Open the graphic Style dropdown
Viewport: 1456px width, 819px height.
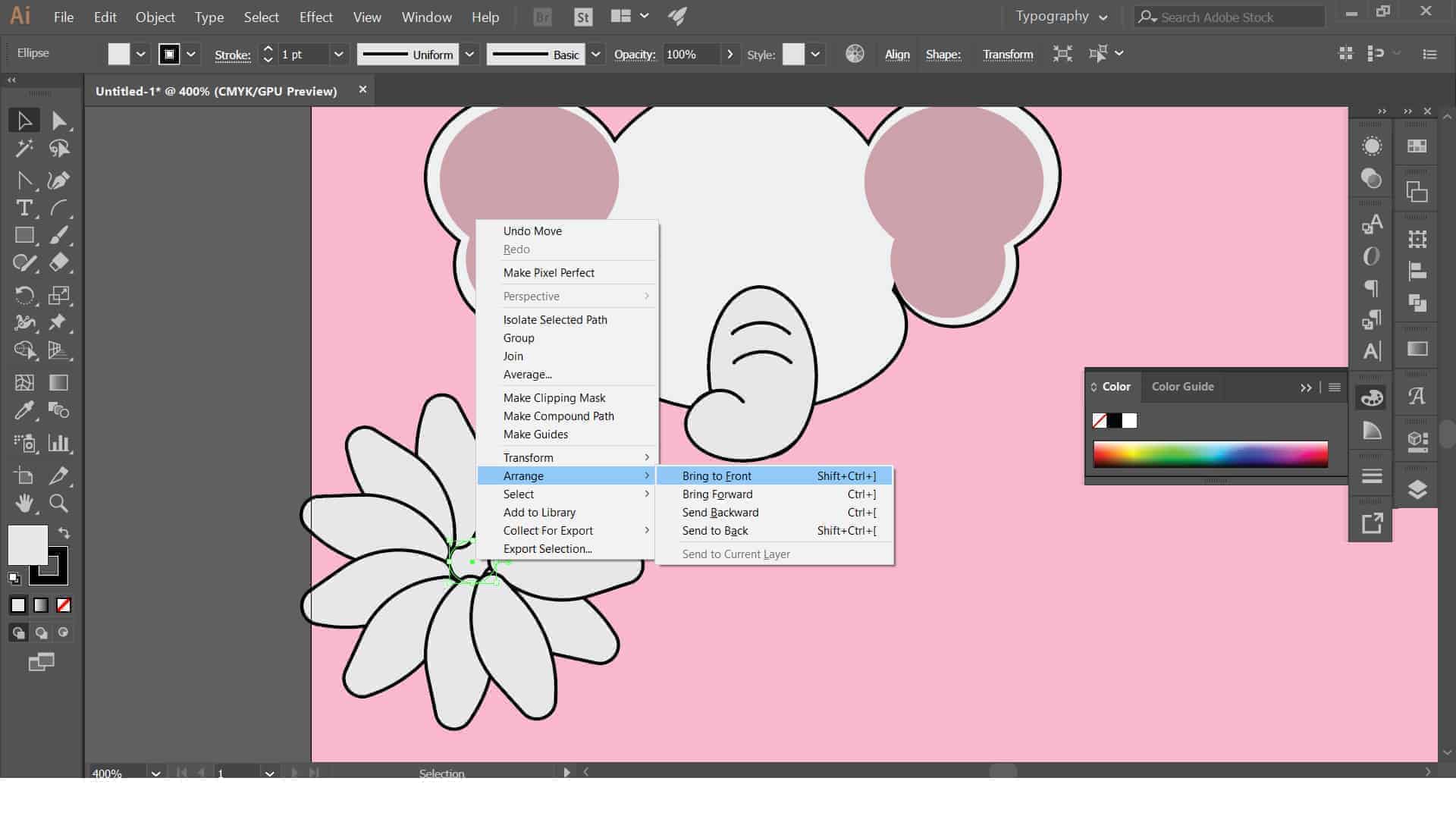click(815, 54)
